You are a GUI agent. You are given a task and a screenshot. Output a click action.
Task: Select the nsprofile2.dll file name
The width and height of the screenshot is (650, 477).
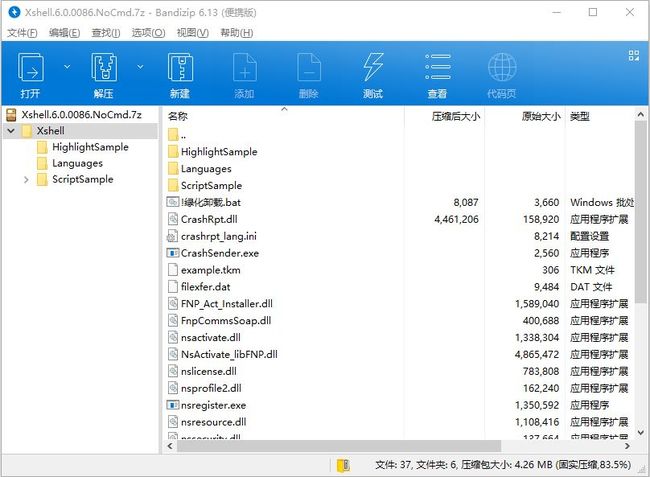click(211, 388)
